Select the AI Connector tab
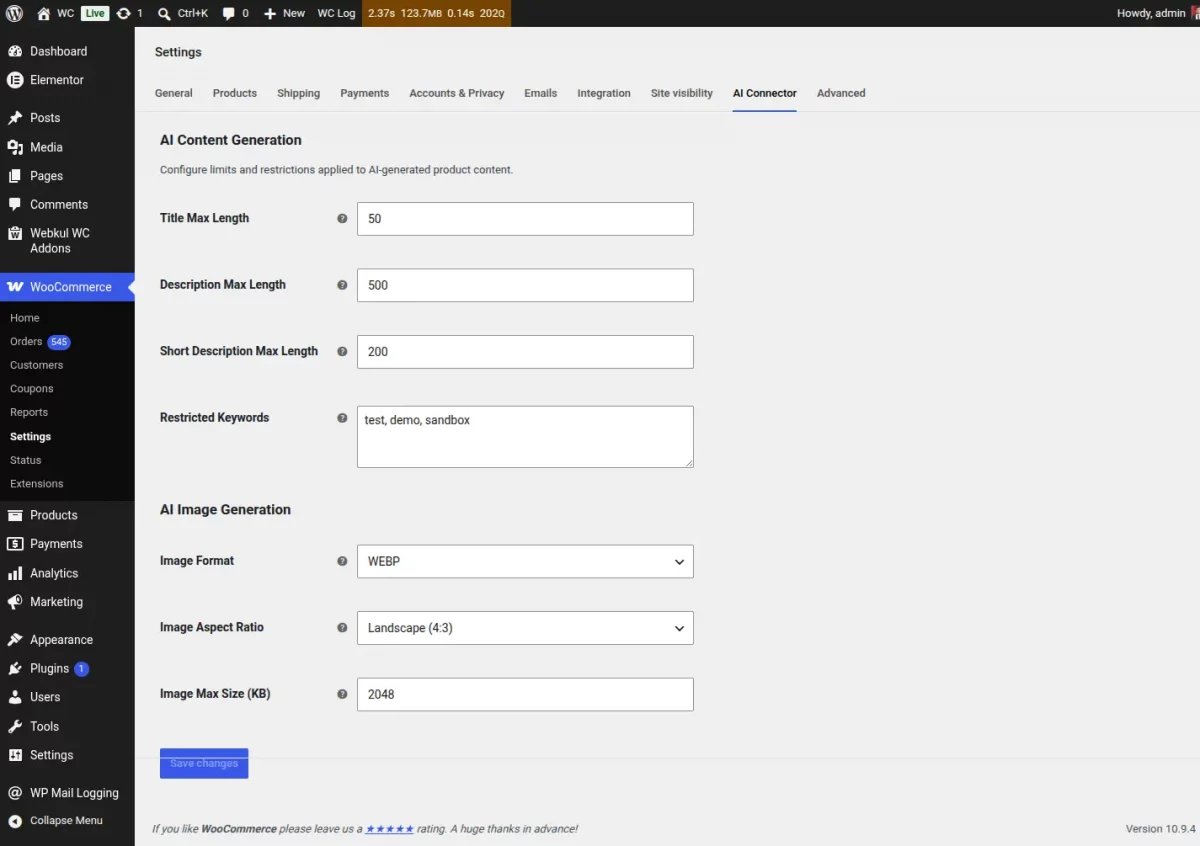Viewport: 1200px width, 846px height. tap(765, 93)
